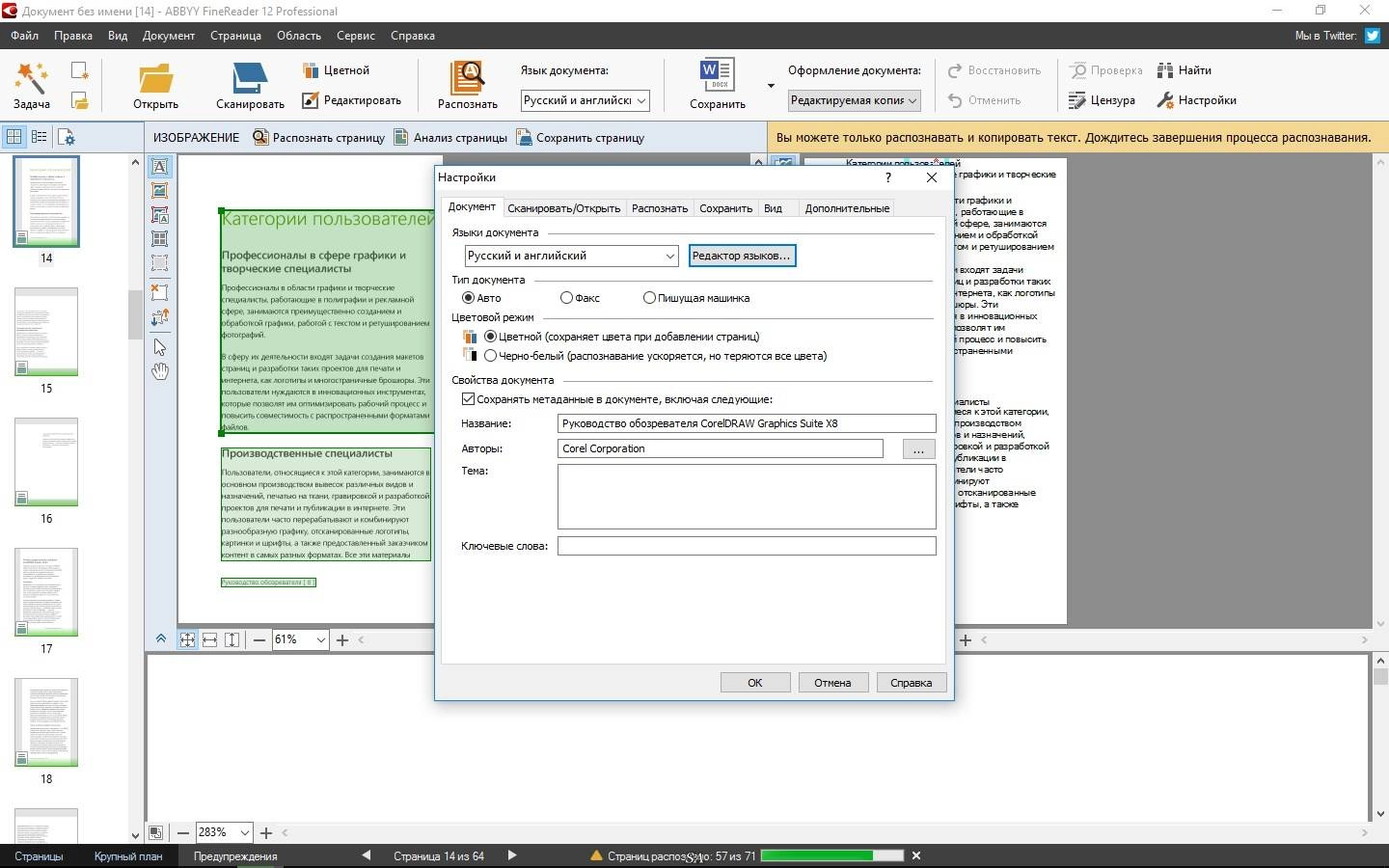Select the Авто document type
Image resolution: width=1389 pixels, height=868 pixels.
481,298
